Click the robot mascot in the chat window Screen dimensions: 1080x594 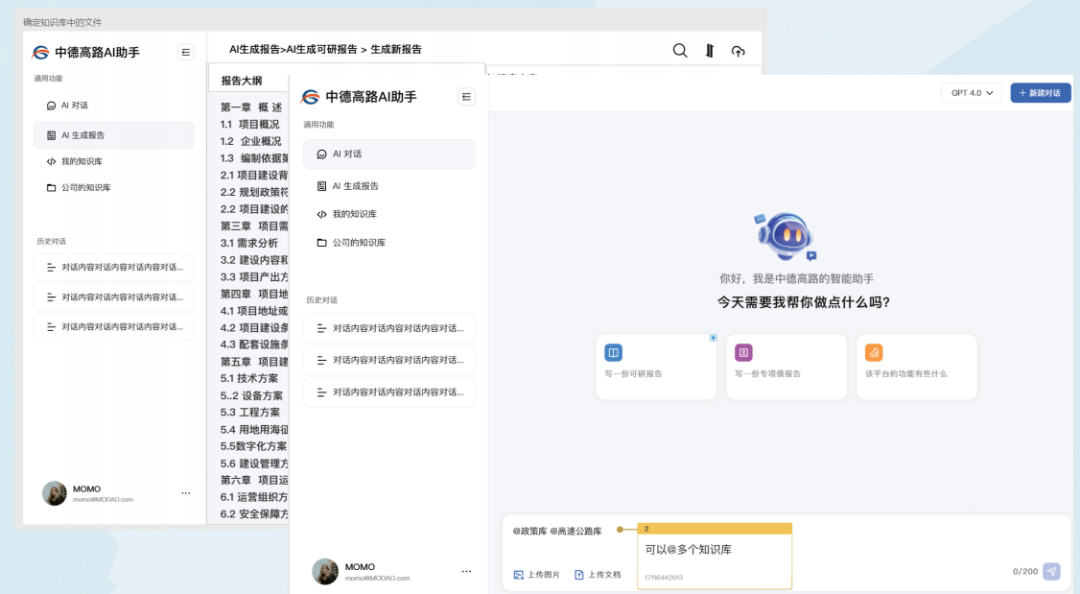tap(785, 236)
